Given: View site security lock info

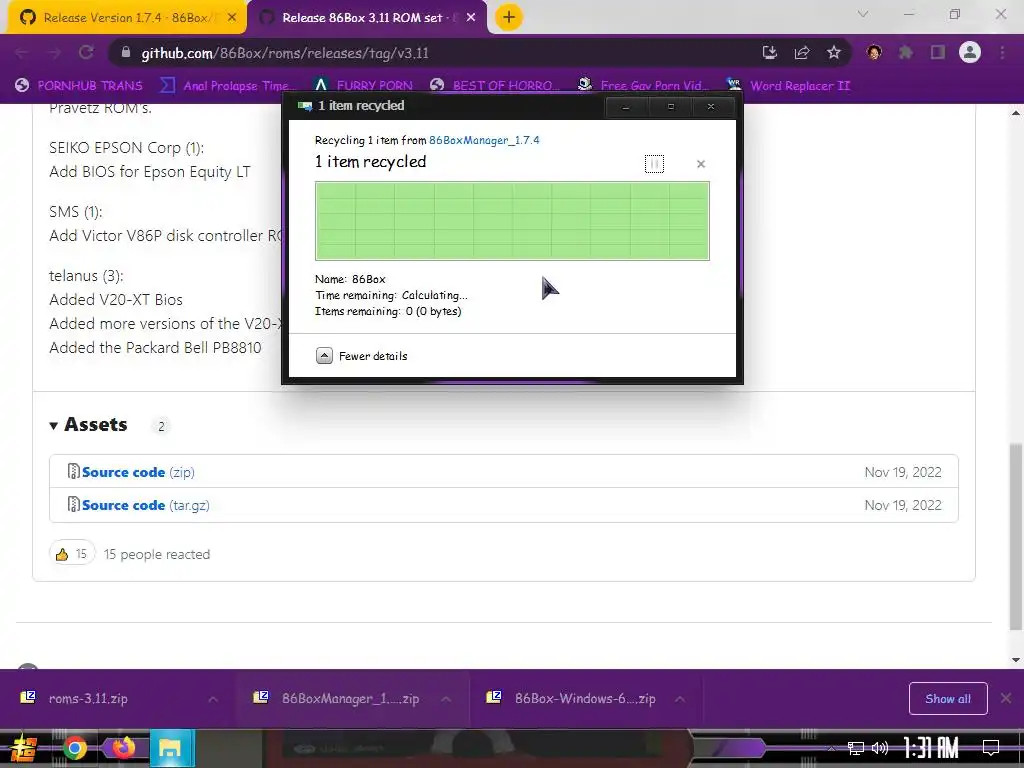Looking at the screenshot, I should coord(126,53).
